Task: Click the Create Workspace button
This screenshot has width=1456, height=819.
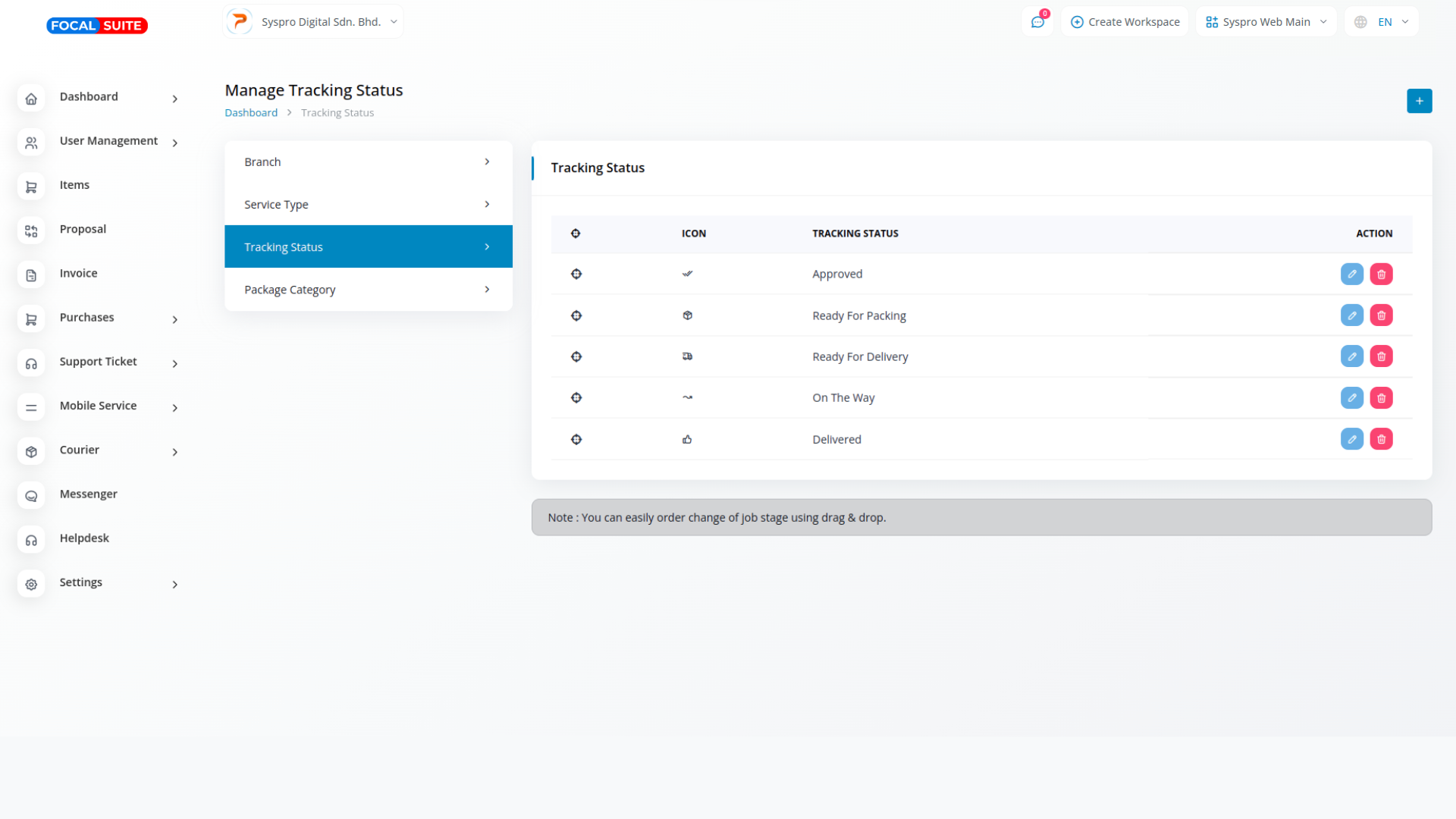Action: coord(1125,22)
